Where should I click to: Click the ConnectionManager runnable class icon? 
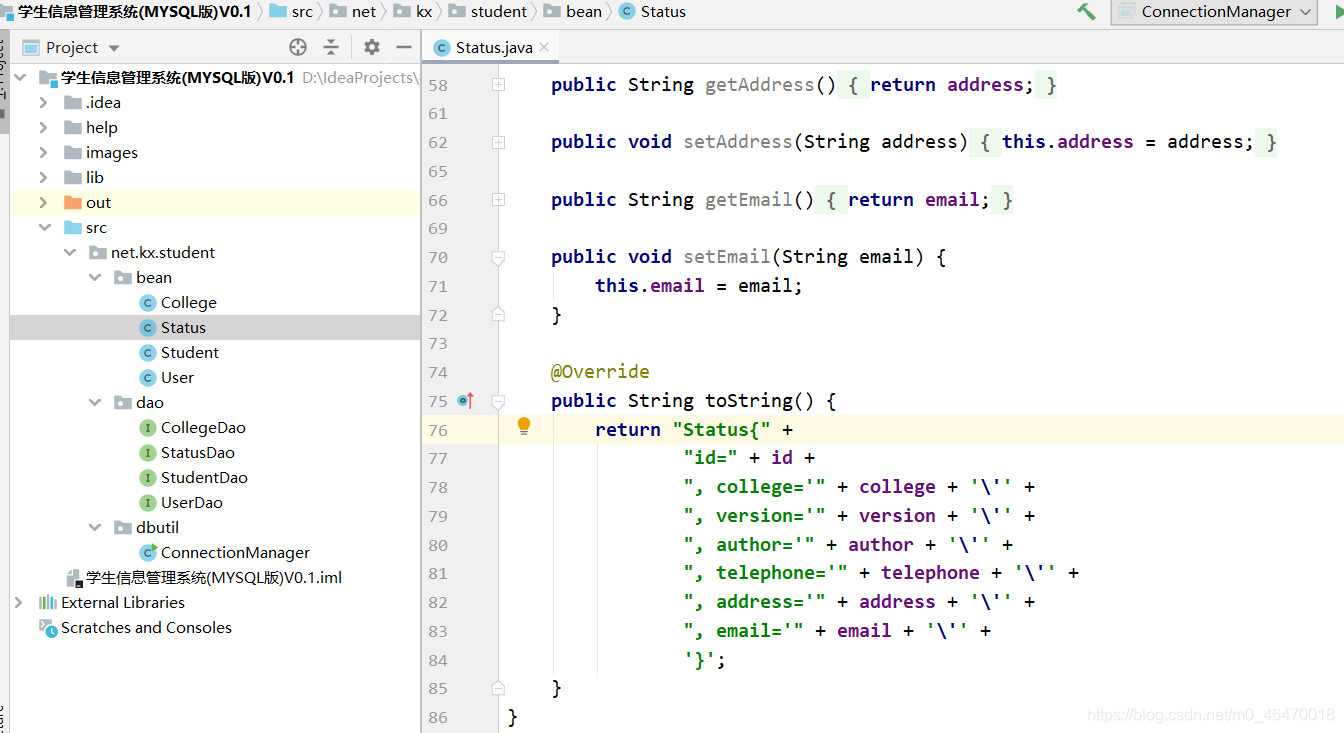tap(147, 552)
